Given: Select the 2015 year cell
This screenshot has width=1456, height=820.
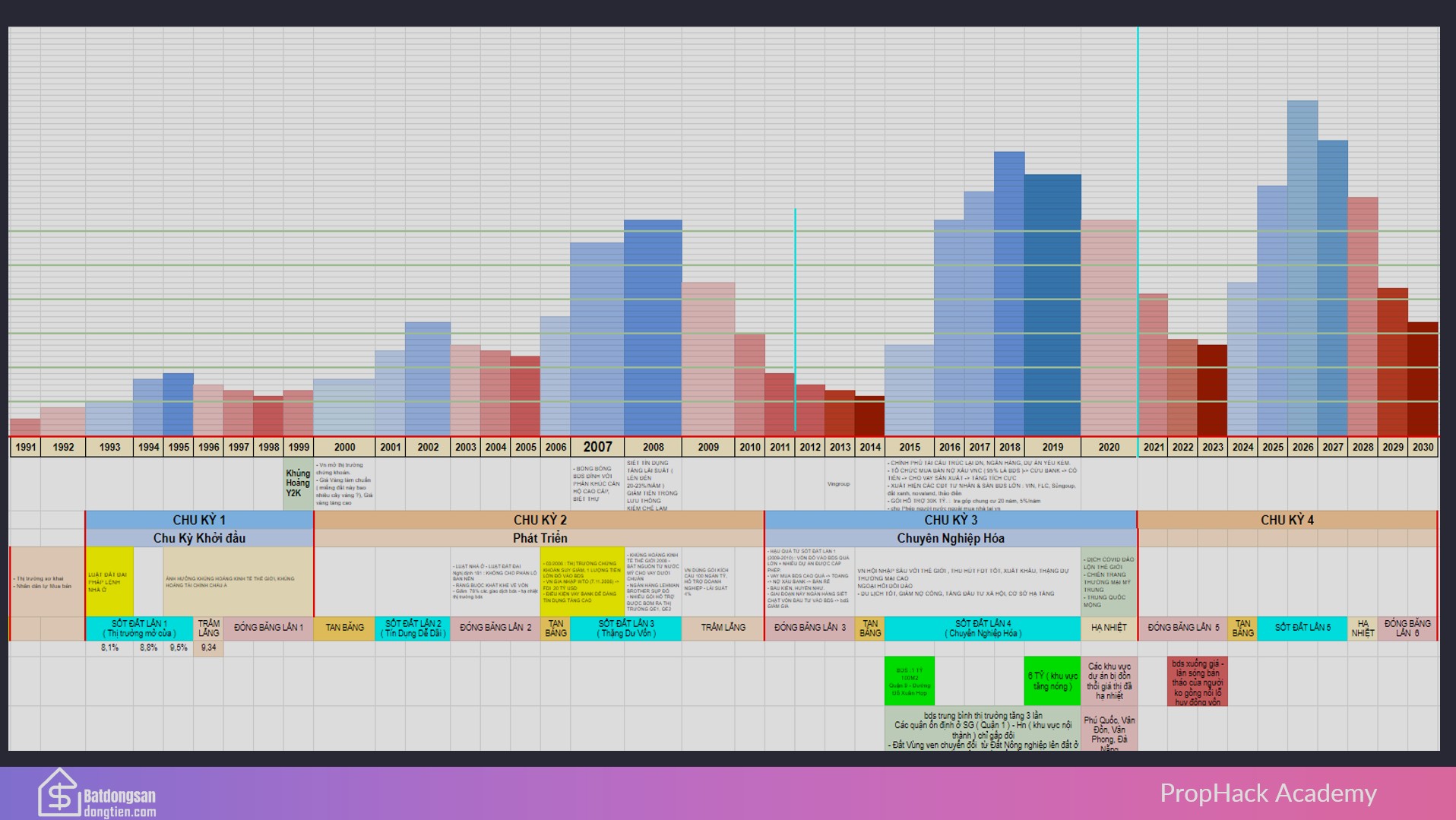Looking at the screenshot, I should [x=910, y=447].
